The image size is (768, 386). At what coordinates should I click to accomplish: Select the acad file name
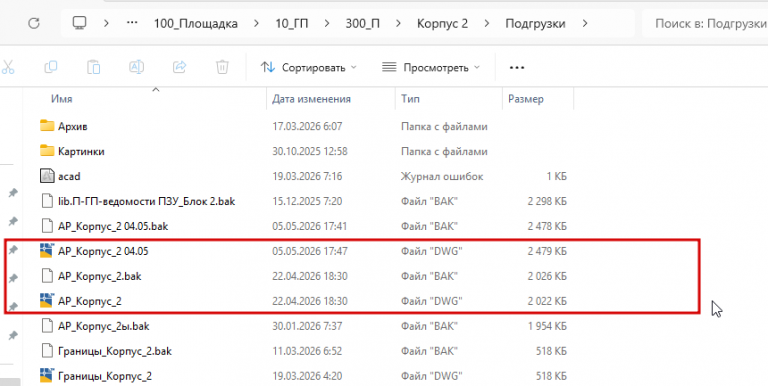(x=69, y=176)
